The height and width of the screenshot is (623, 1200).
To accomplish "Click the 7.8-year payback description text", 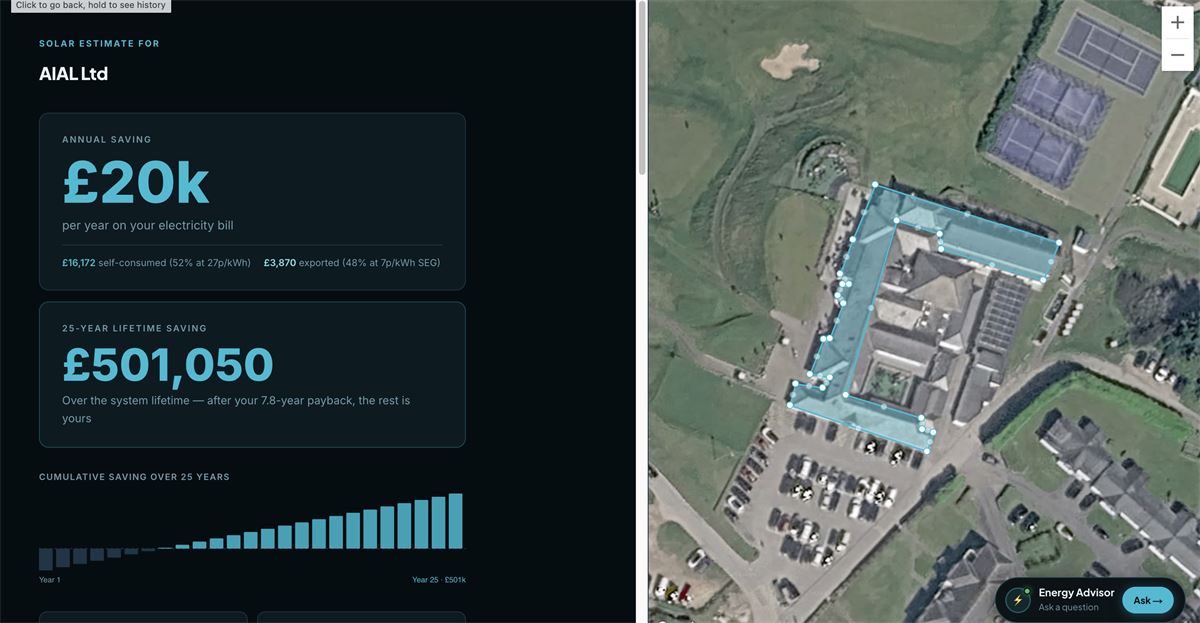I will pyautogui.click(x=236, y=409).
